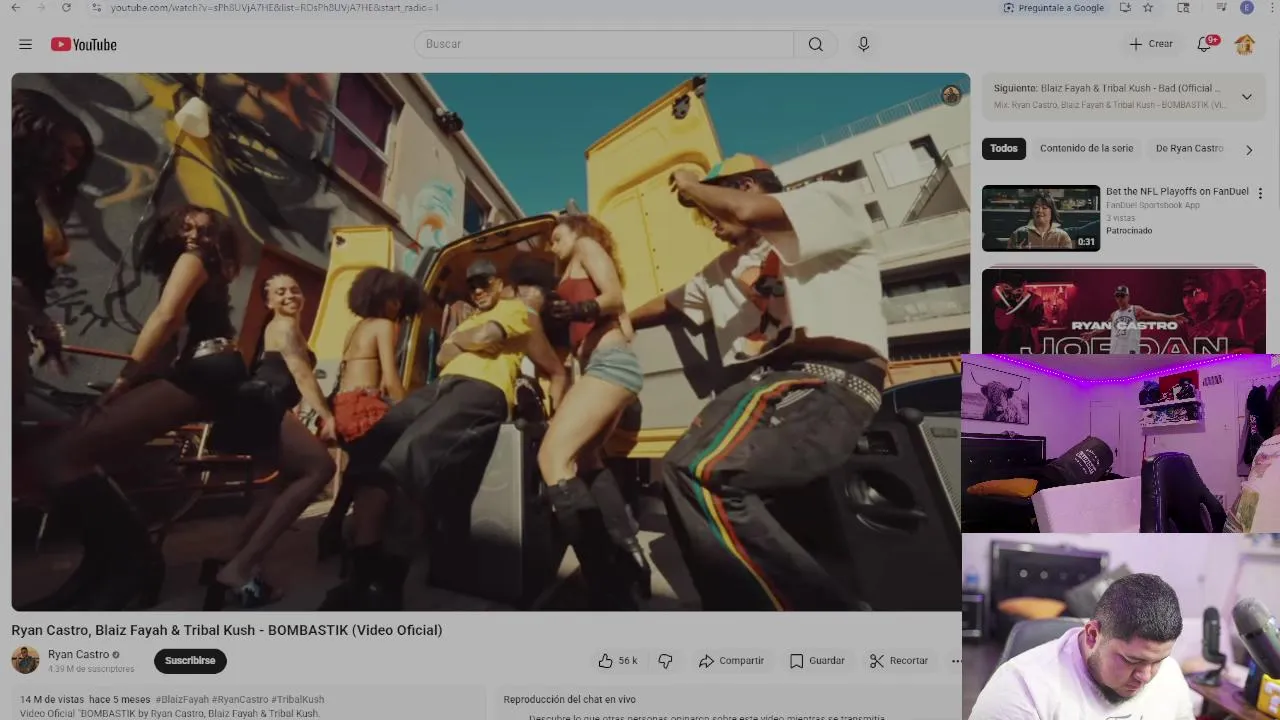Click the #TribalKush hashtag
This screenshot has height=720, width=1280.
pyautogui.click(x=298, y=699)
